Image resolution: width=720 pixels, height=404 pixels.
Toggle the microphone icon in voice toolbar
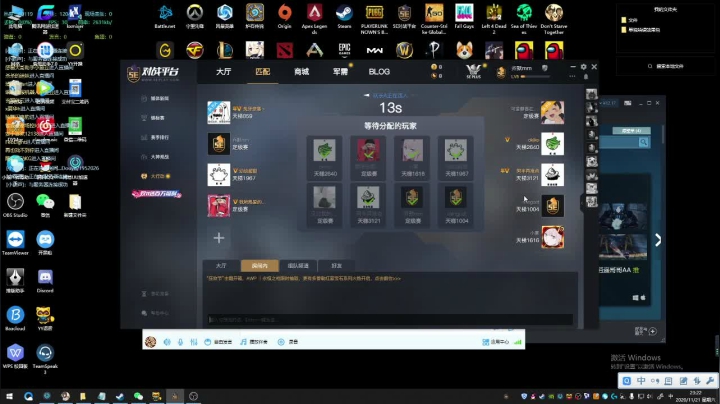click(x=180, y=342)
